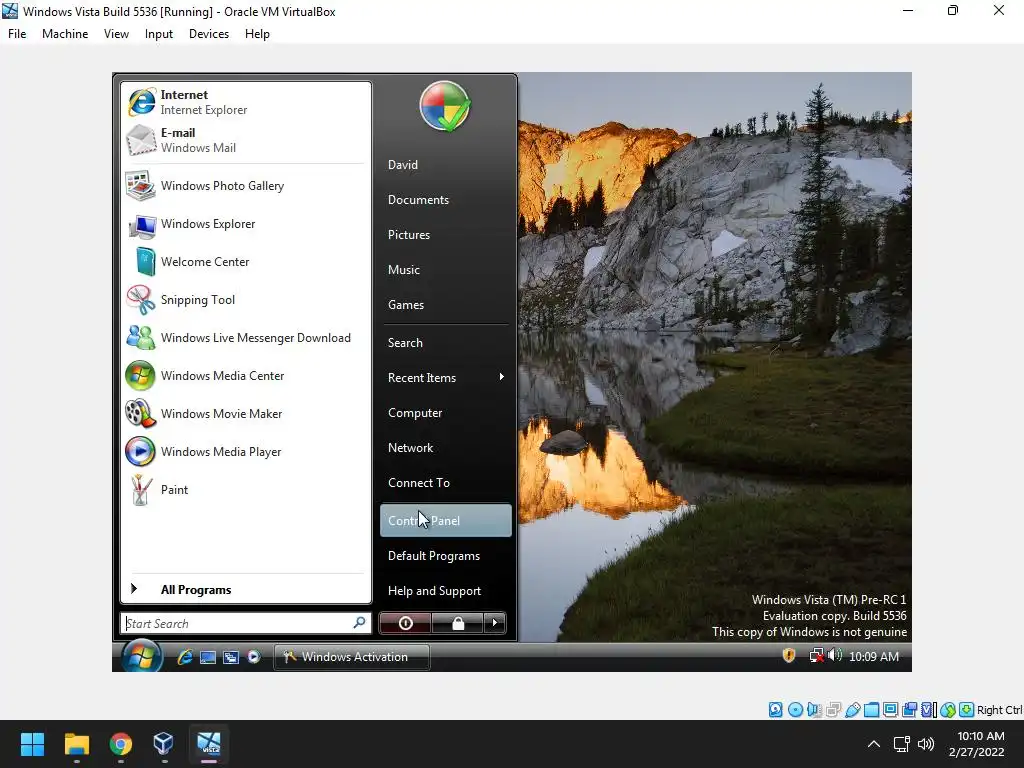Open Paint

click(x=246, y=490)
